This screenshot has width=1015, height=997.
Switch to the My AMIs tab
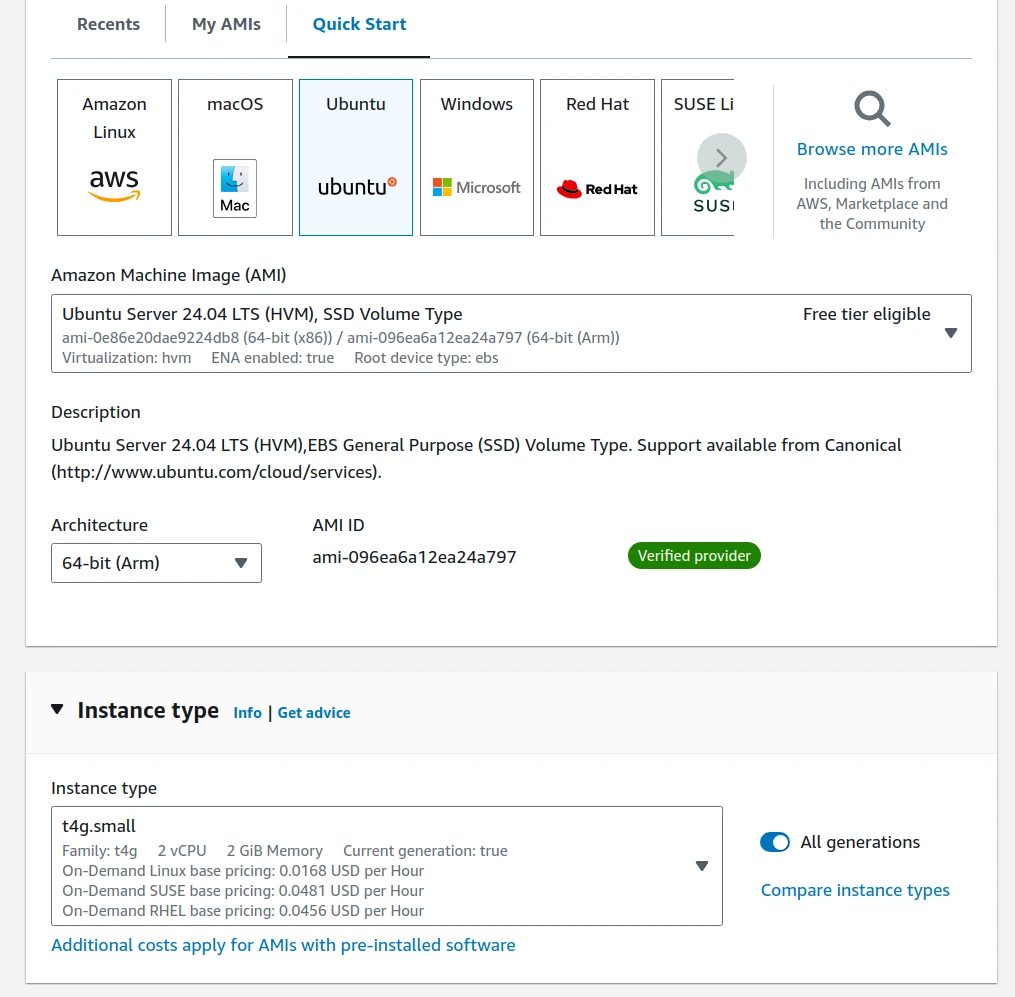click(x=227, y=24)
